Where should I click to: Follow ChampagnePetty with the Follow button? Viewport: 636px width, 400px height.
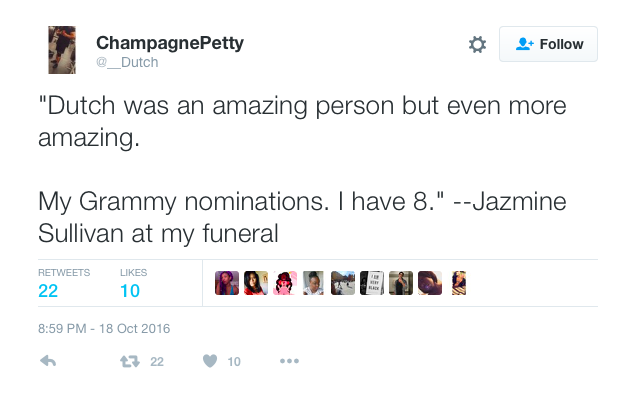point(548,44)
